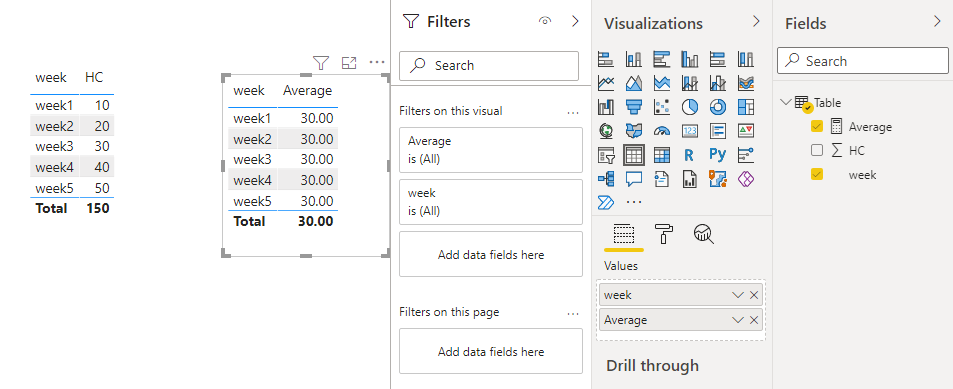Select the Map globe visual
This screenshot has height=389, width=953.
coord(605,131)
